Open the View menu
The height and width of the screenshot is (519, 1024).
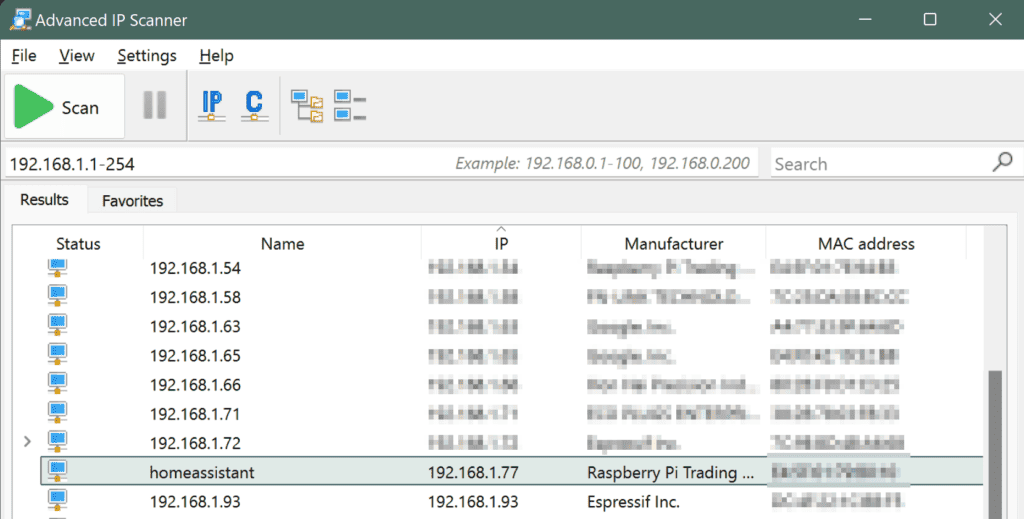(x=76, y=56)
